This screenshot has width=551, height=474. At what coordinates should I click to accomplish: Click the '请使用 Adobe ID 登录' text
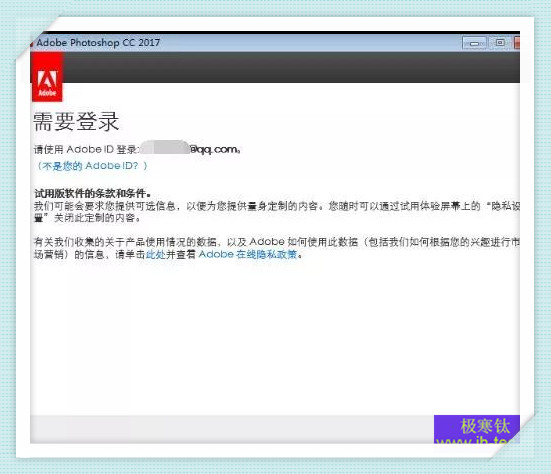click(86, 149)
